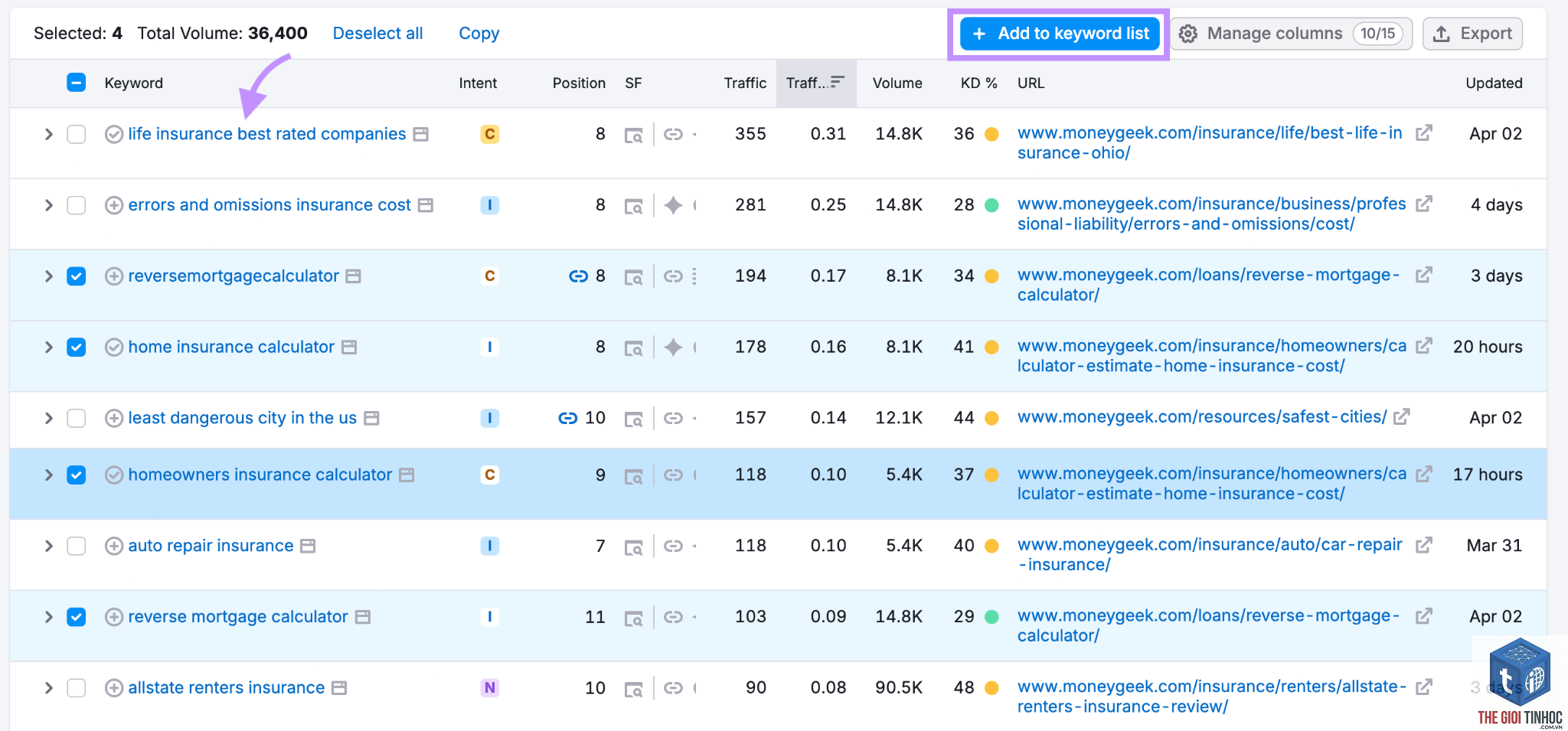The width and height of the screenshot is (1568, 731).
Task: View SERP snapshot icon for least dangerous city in the us
Action: pos(633,419)
